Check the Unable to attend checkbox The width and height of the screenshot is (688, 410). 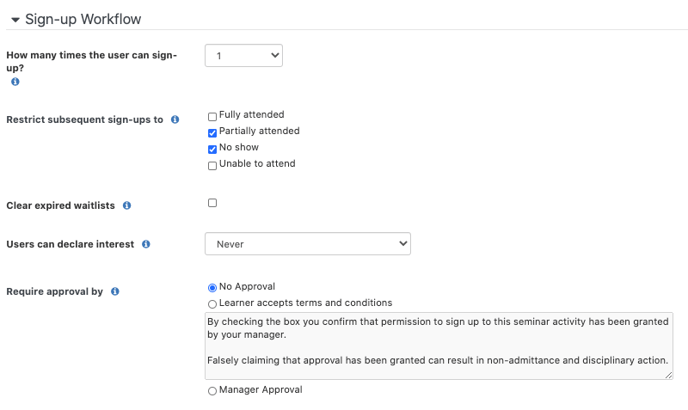coord(212,165)
